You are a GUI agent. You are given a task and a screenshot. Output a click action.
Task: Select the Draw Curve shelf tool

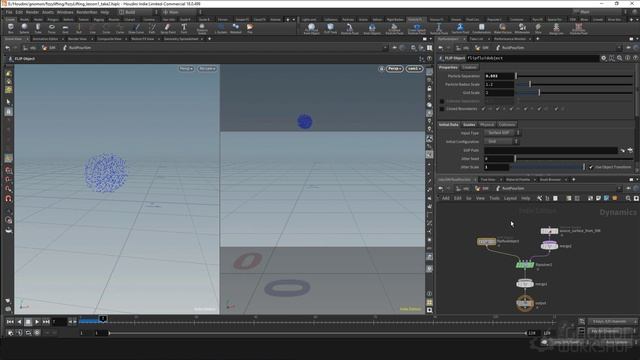(x=136, y=28)
